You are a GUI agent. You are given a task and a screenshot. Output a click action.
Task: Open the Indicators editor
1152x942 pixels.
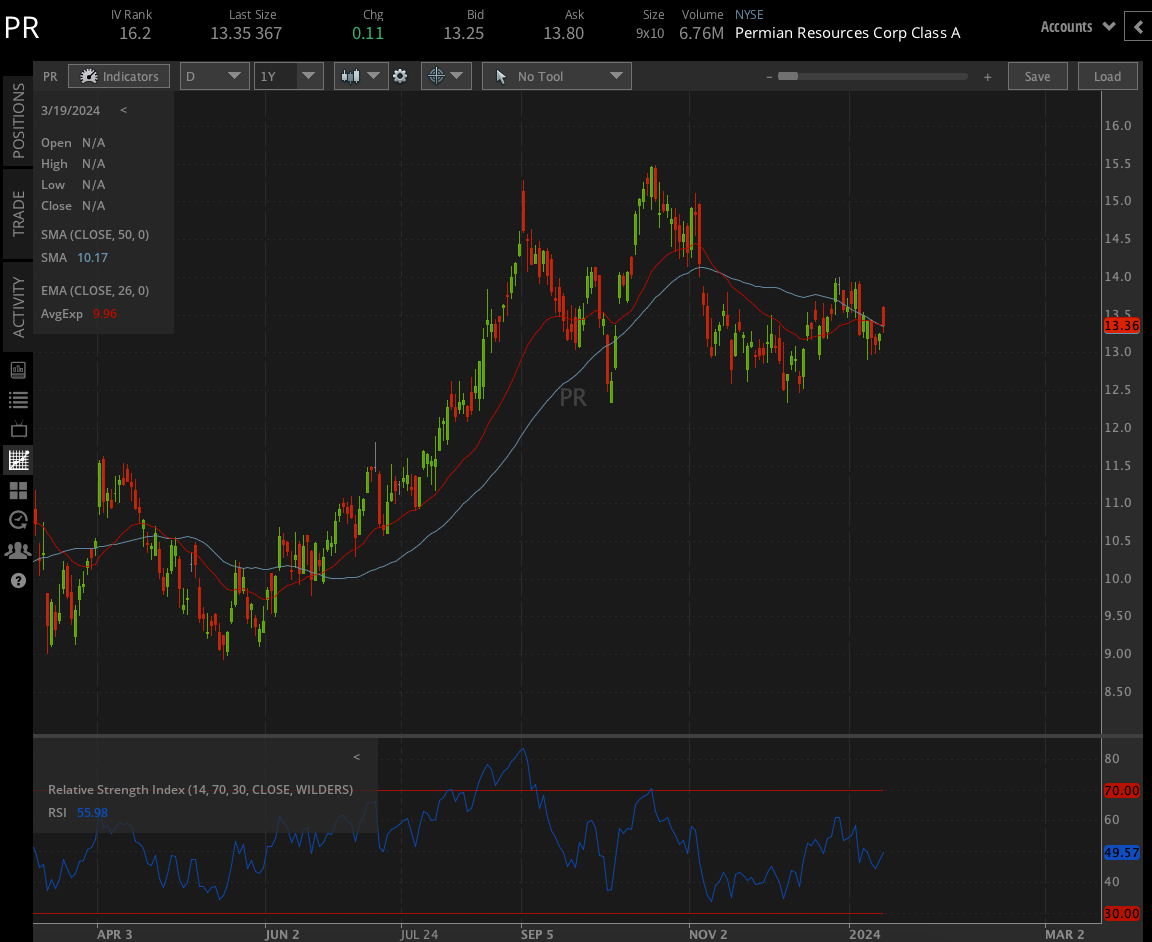click(x=118, y=75)
